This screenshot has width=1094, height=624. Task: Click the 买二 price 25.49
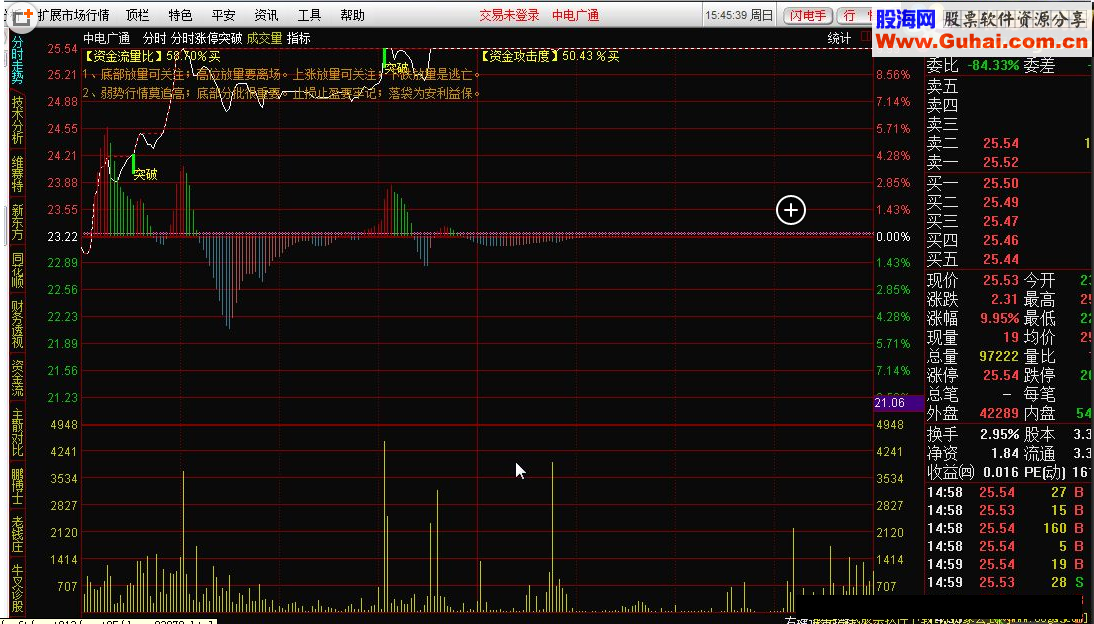tap(1001, 202)
